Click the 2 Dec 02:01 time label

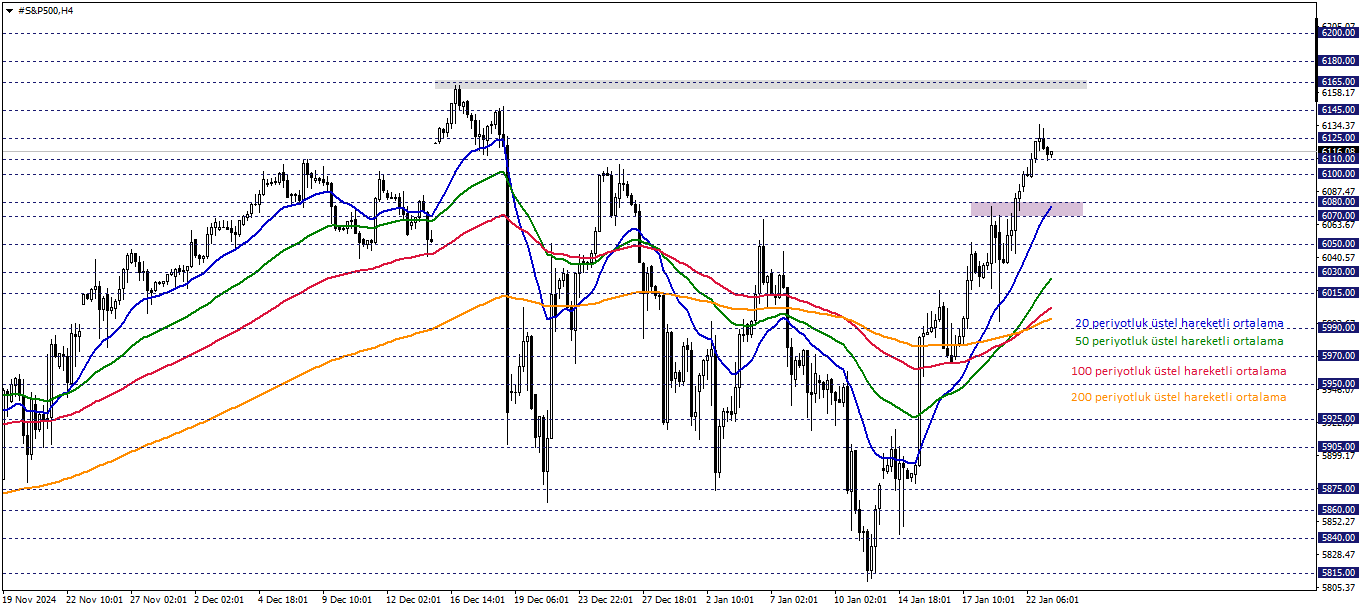pyautogui.click(x=218, y=600)
